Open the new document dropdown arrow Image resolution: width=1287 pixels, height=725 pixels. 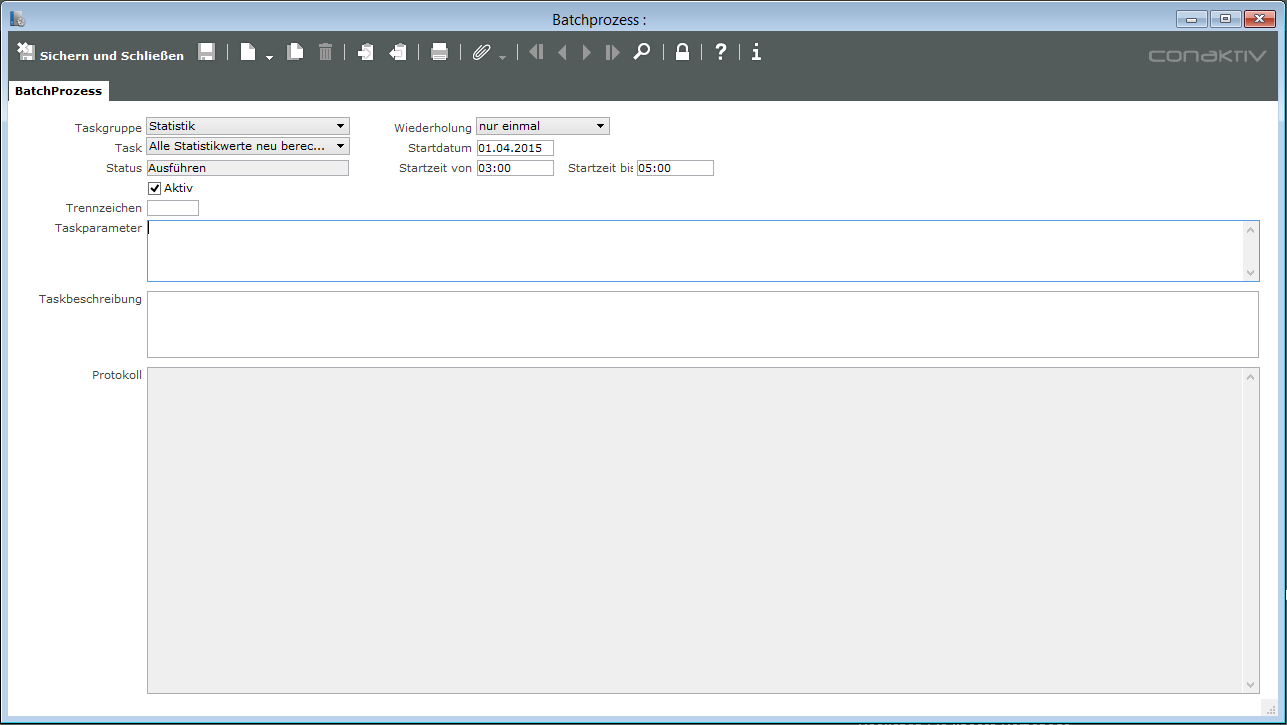[x=270, y=58]
